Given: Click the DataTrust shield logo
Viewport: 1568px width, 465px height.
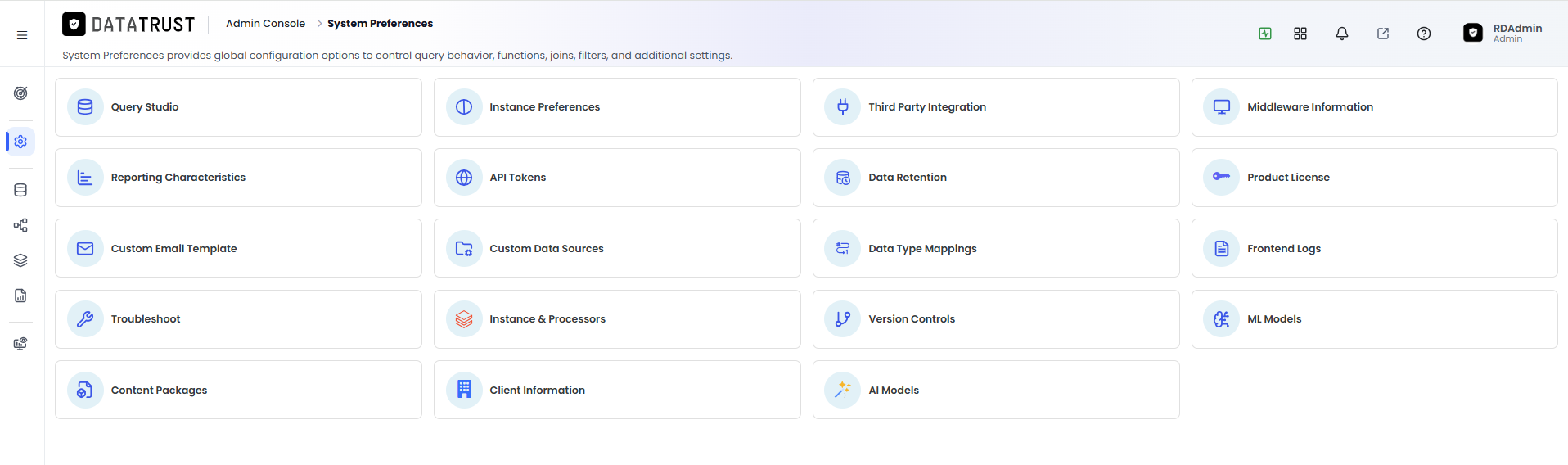Looking at the screenshot, I should 74,25.
